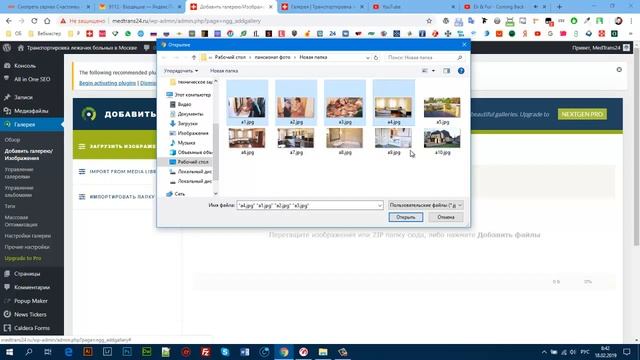This screenshot has height=360, width=640.
Task: Select Изображения folder in navigation tree
Action: [189, 133]
